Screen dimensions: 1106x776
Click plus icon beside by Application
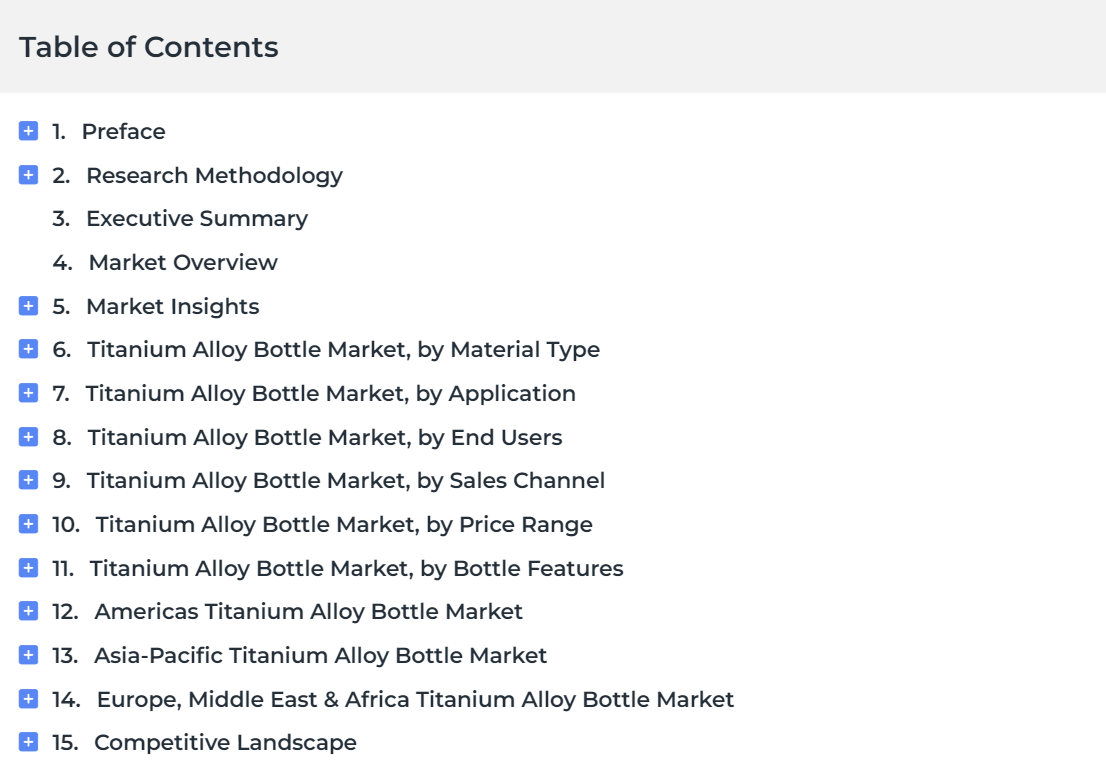28,392
